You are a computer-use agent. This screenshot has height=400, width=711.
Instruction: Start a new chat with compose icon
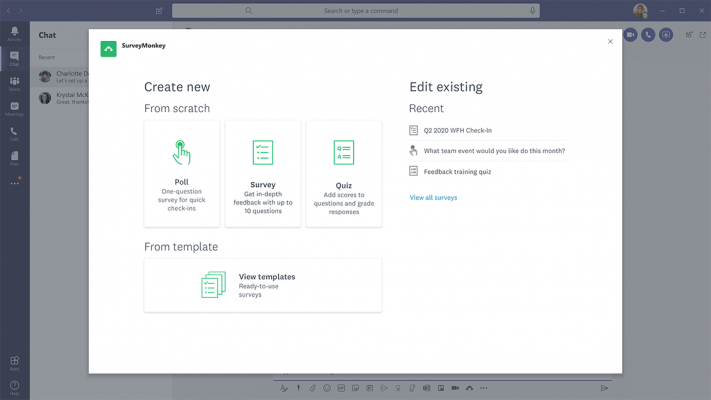[159, 10]
